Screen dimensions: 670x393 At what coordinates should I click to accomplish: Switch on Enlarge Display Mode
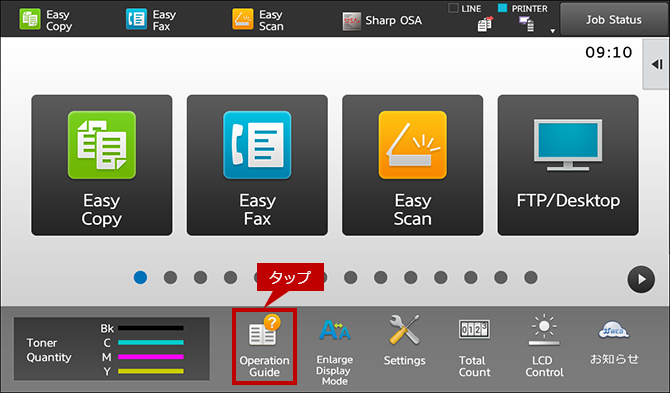point(335,351)
